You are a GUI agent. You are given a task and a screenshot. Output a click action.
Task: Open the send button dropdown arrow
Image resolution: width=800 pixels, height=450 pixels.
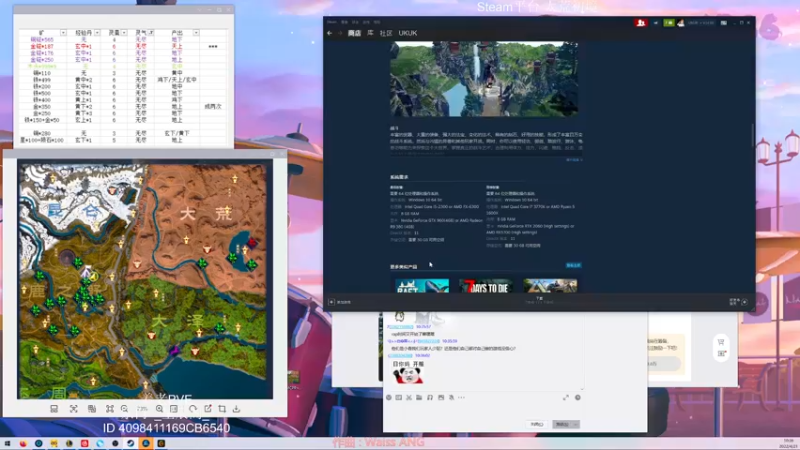[x=576, y=424]
